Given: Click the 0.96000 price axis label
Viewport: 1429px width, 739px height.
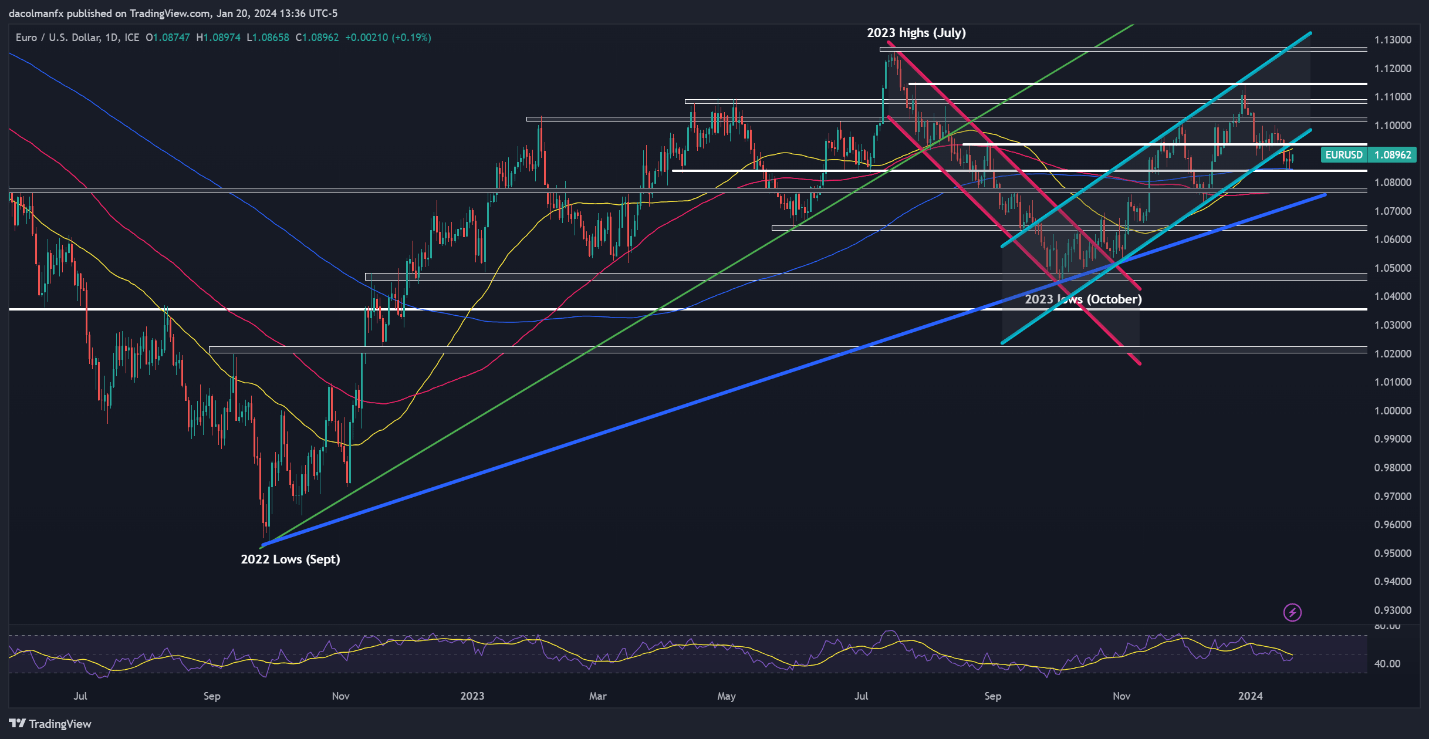Looking at the screenshot, I should pyautogui.click(x=1391, y=525).
